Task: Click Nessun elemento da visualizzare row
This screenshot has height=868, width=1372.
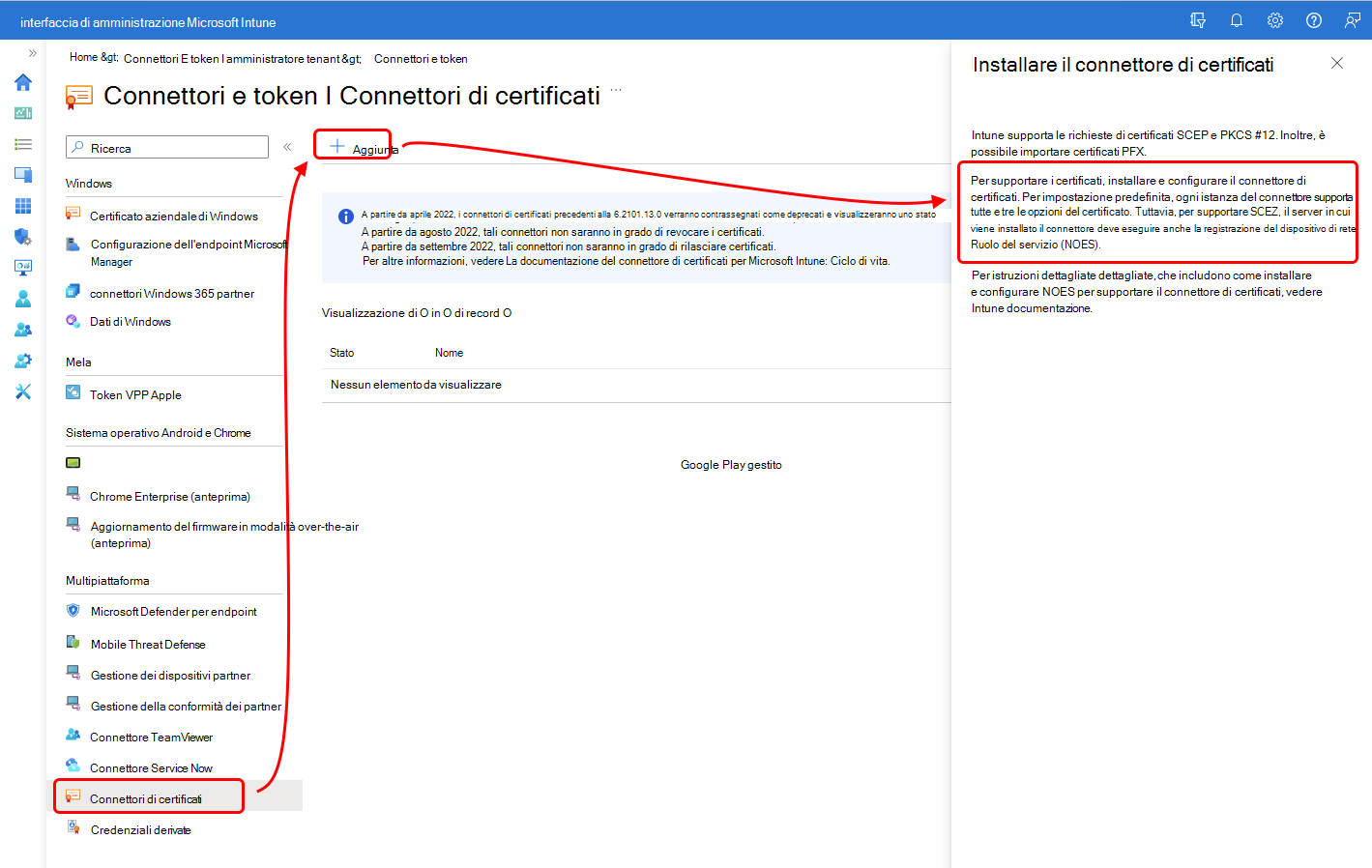Action: pyautogui.click(x=636, y=385)
